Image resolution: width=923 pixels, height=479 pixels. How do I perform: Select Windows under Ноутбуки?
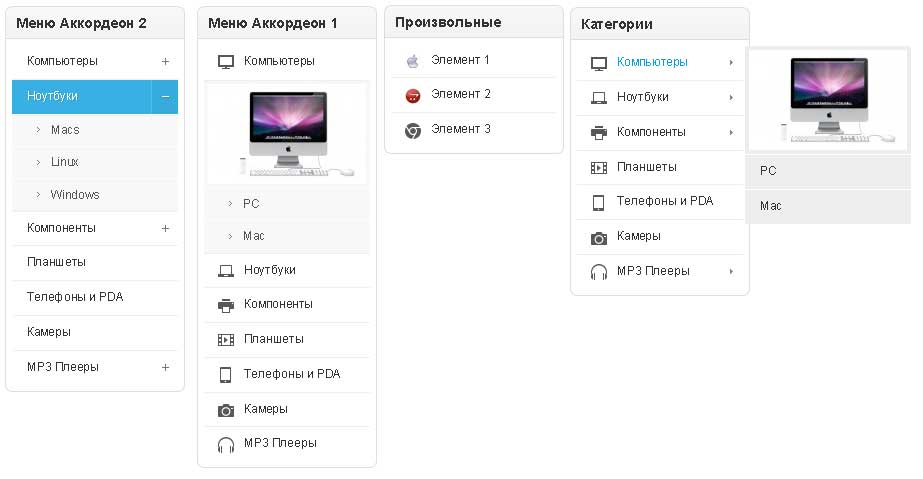pos(75,195)
